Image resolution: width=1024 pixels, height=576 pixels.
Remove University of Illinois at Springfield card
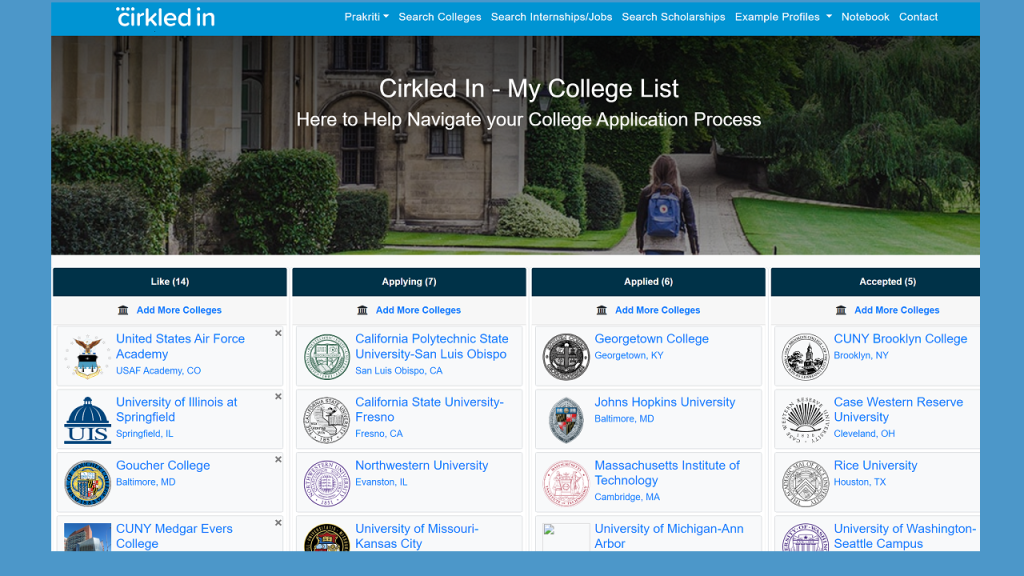(x=278, y=396)
